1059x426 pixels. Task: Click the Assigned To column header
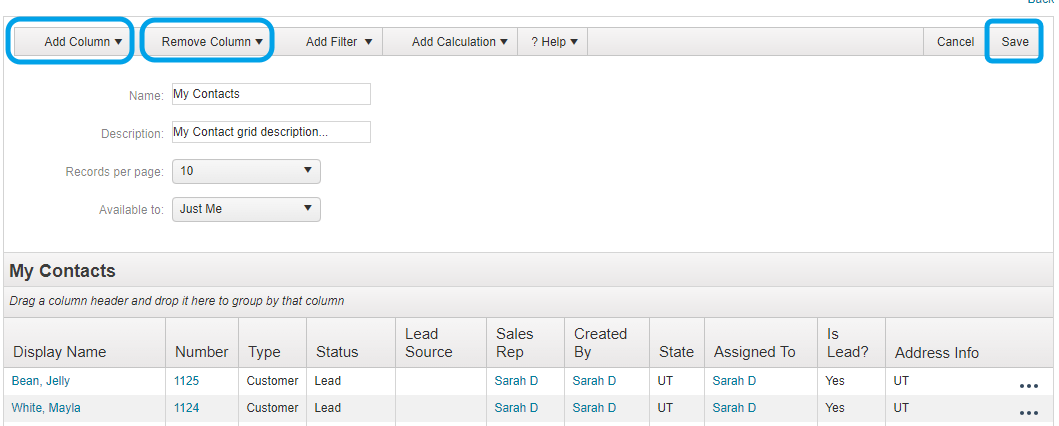click(761, 343)
